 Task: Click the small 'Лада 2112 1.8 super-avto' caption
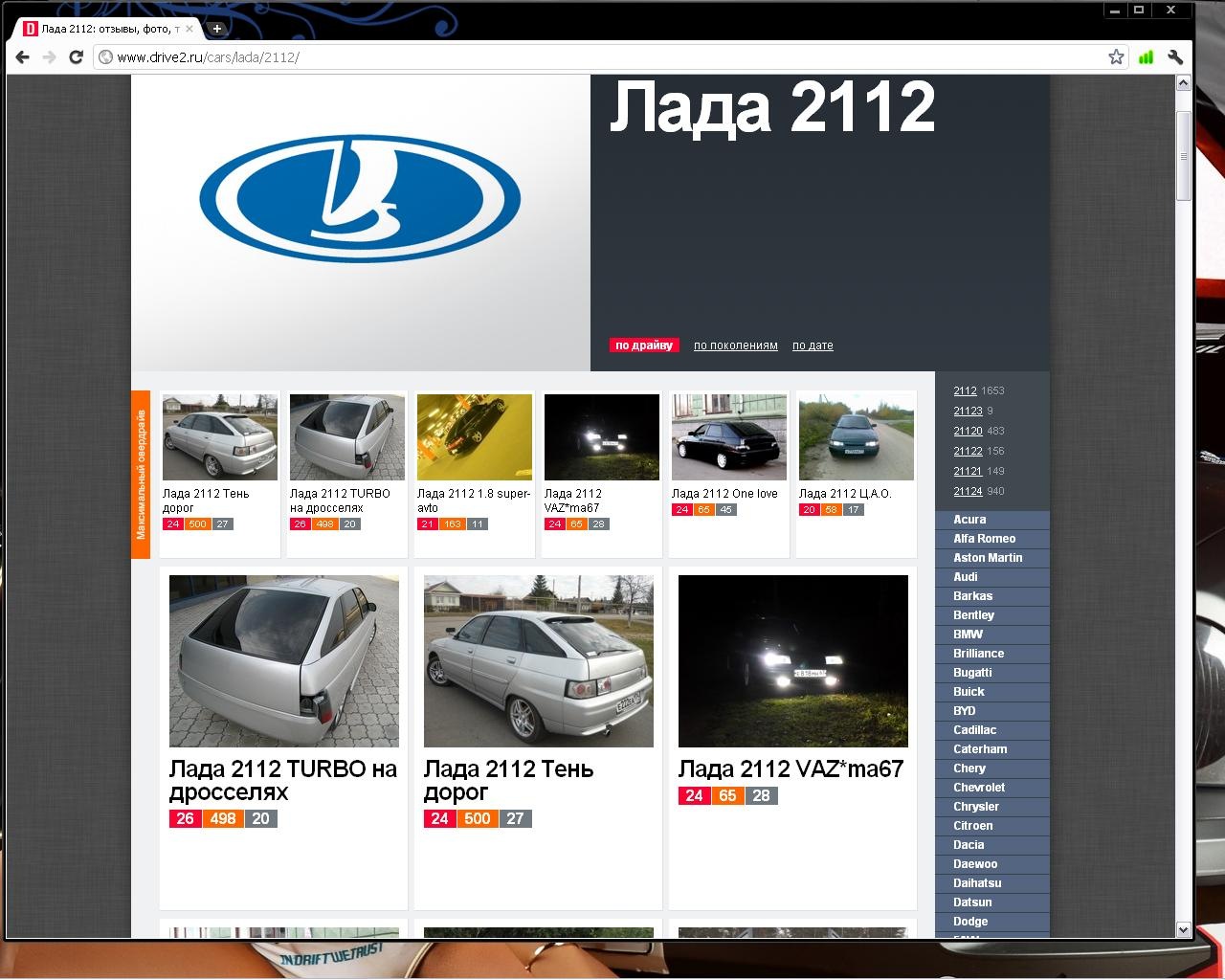(474, 501)
